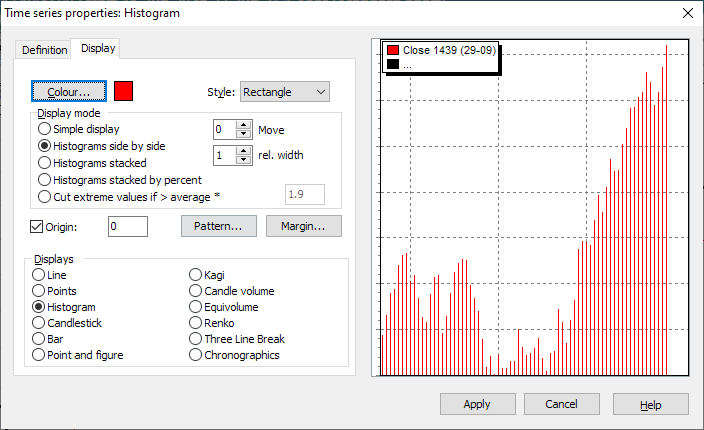Click the Apply button
This screenshot has width=704, height=430.
pyautogui.click(x=477, y=404)
